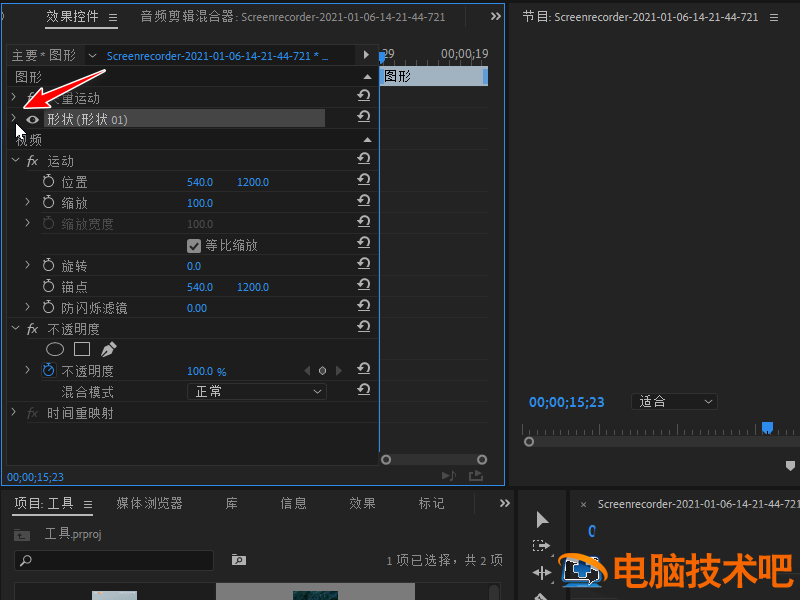Switch to the 媒体浏览器 tab
This screenshot has width=800, height=600.
click(149, 504)
